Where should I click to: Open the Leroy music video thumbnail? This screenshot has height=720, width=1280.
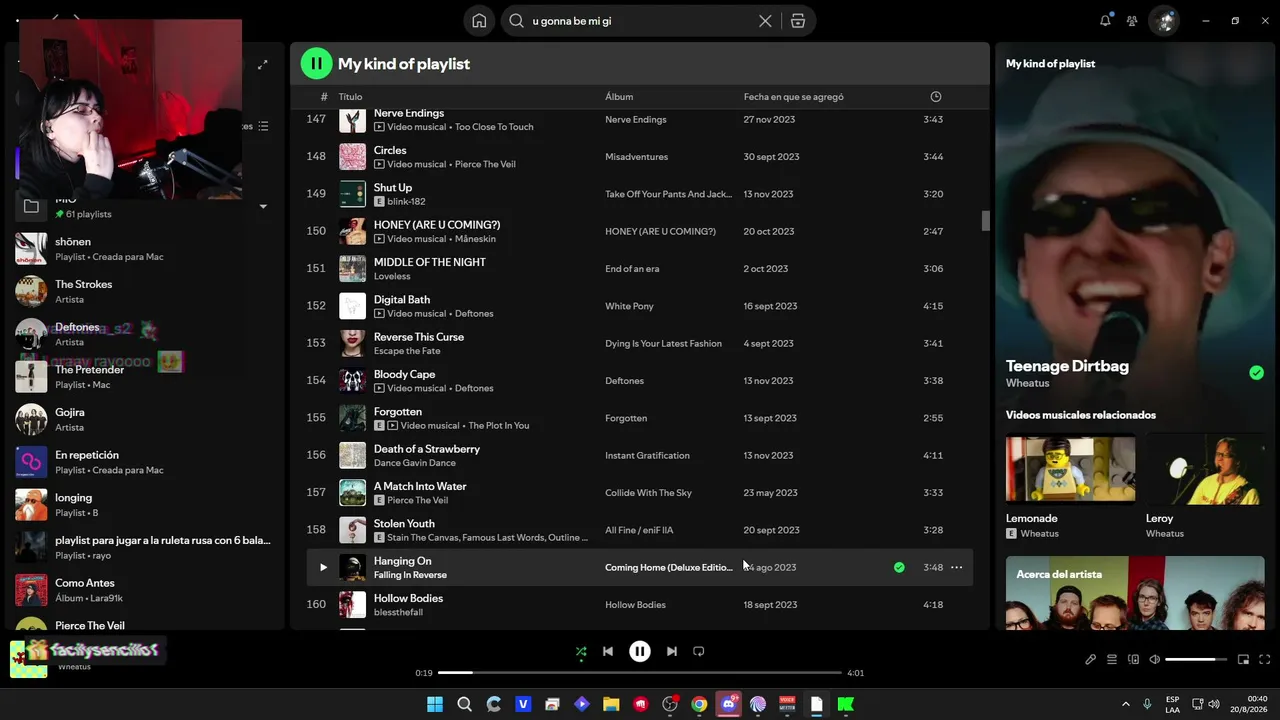click(x=1205, y=469)
